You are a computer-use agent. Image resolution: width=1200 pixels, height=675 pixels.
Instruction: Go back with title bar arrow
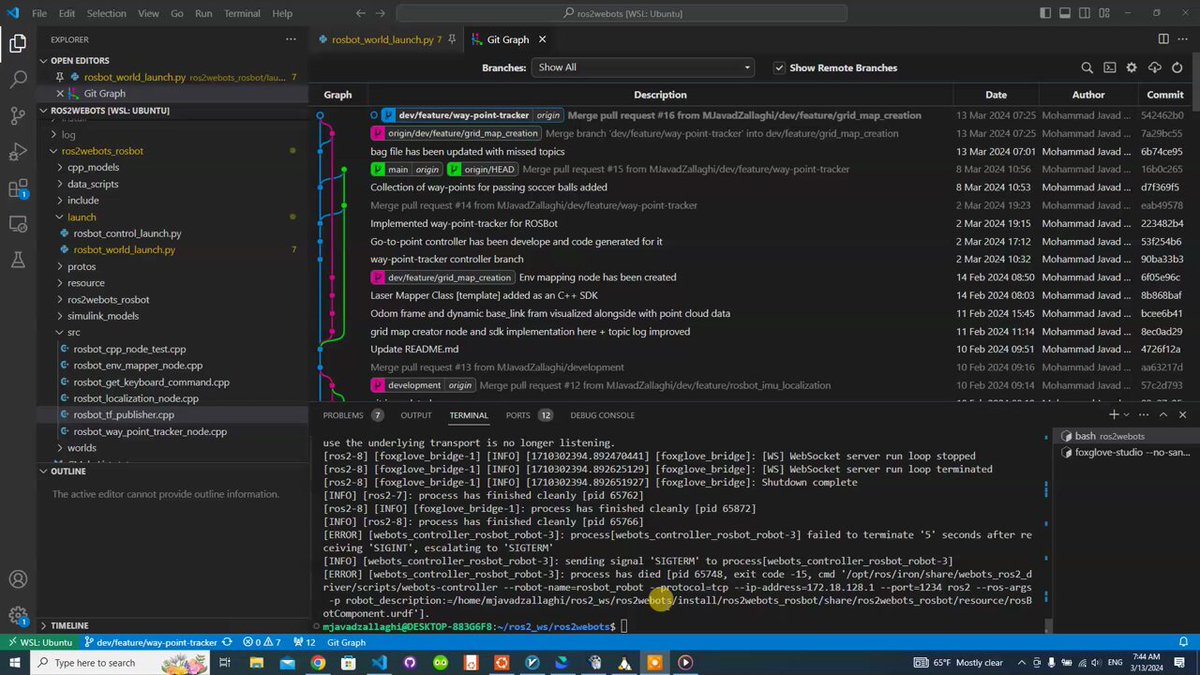click(x=360, y=14)
